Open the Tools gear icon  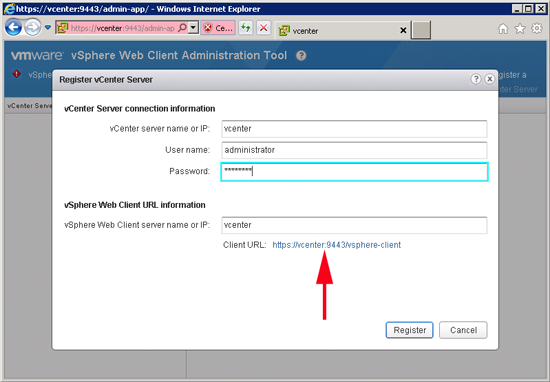click(x=537, y=28)
